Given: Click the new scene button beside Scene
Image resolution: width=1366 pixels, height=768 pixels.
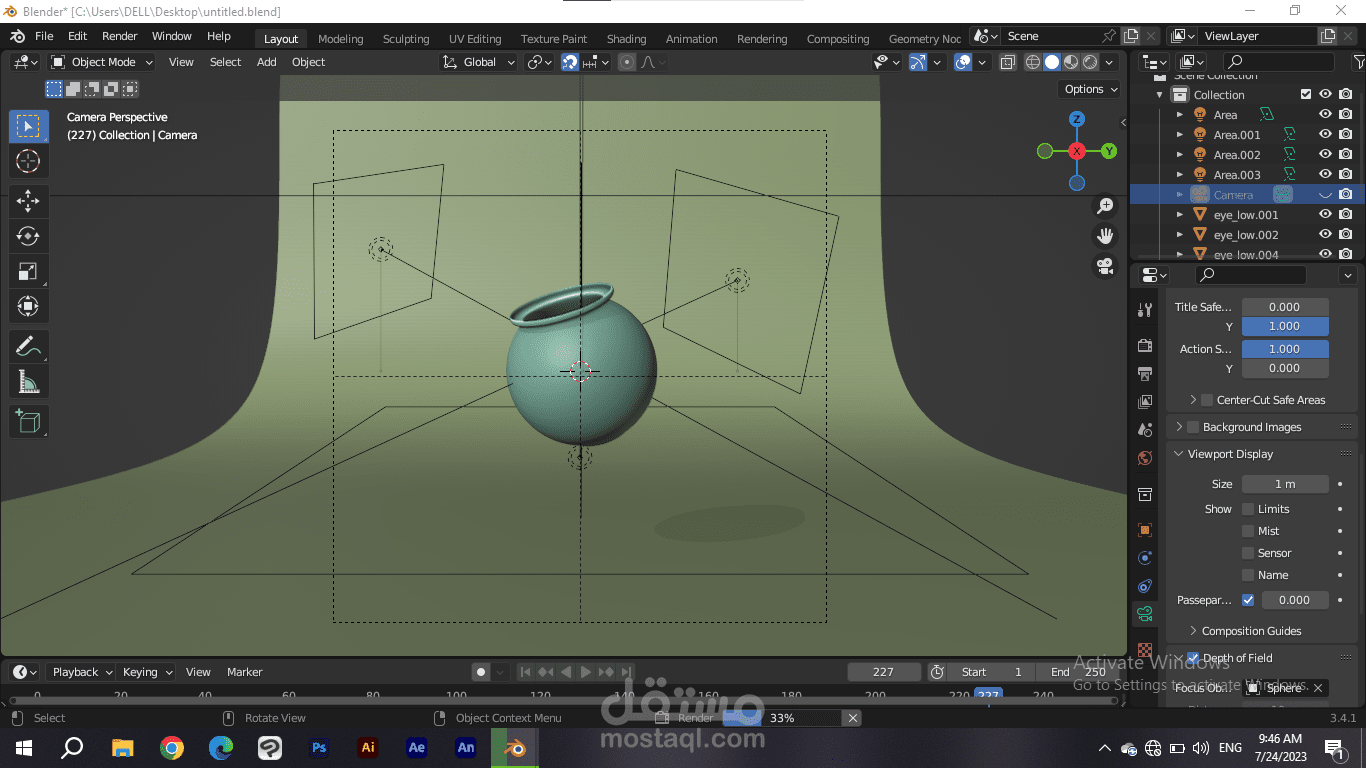Looking at the screenshot, I should point(1130,36).
